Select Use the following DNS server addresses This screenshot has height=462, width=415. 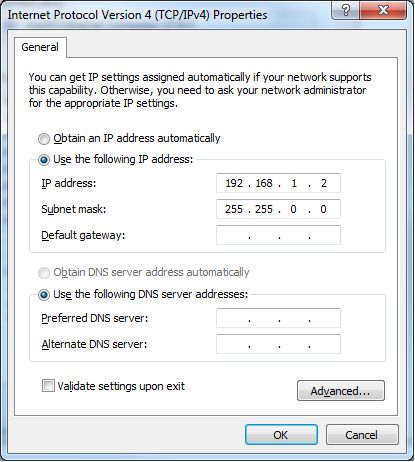pyautogui.click(x=44, y=295)
